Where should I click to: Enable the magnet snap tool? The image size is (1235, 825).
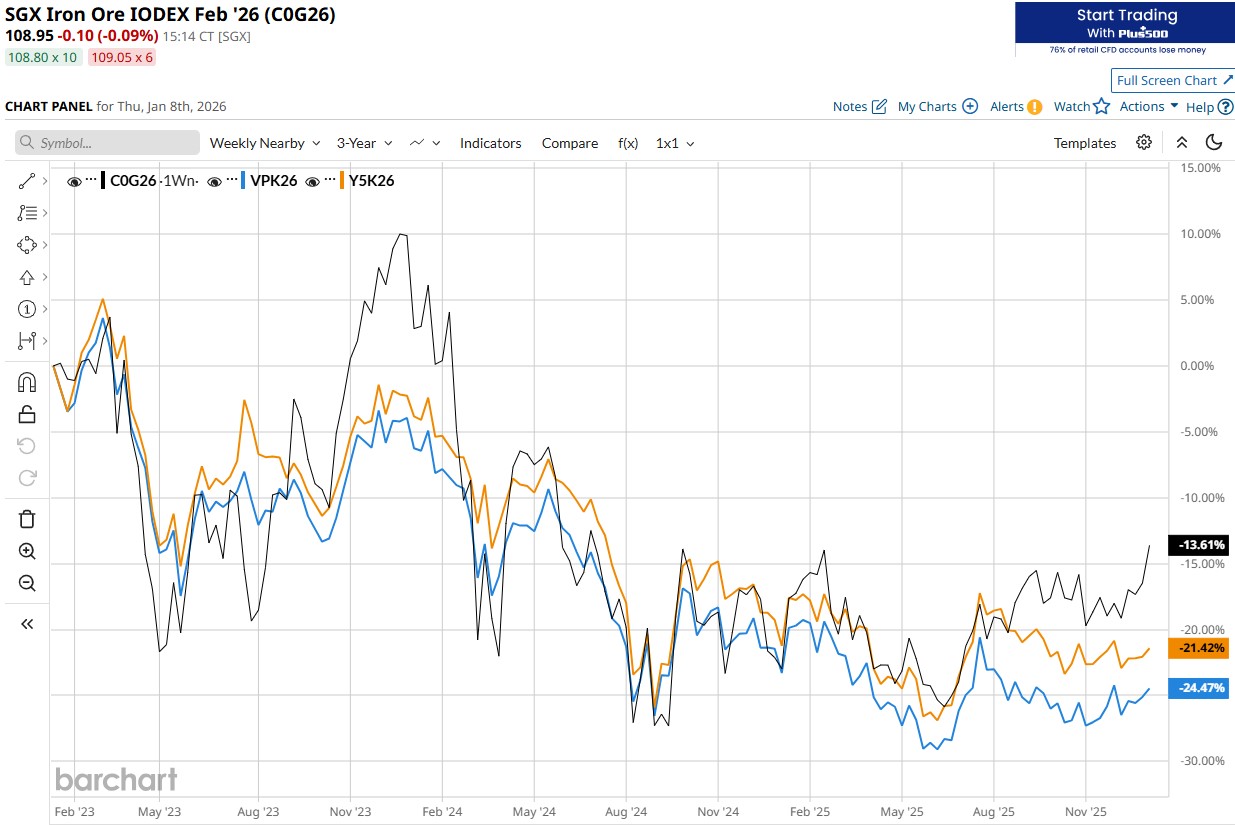27,382
